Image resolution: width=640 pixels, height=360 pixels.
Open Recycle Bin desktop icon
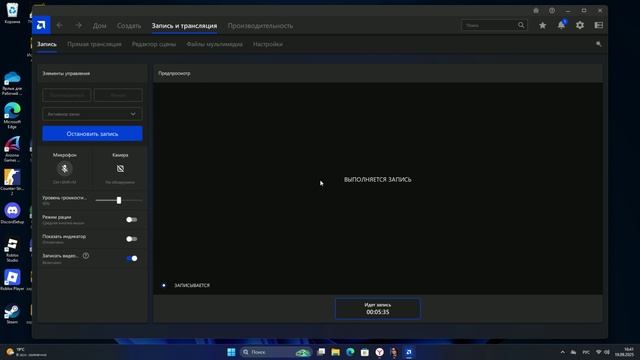pyautogui.click(x=12, y=13)
